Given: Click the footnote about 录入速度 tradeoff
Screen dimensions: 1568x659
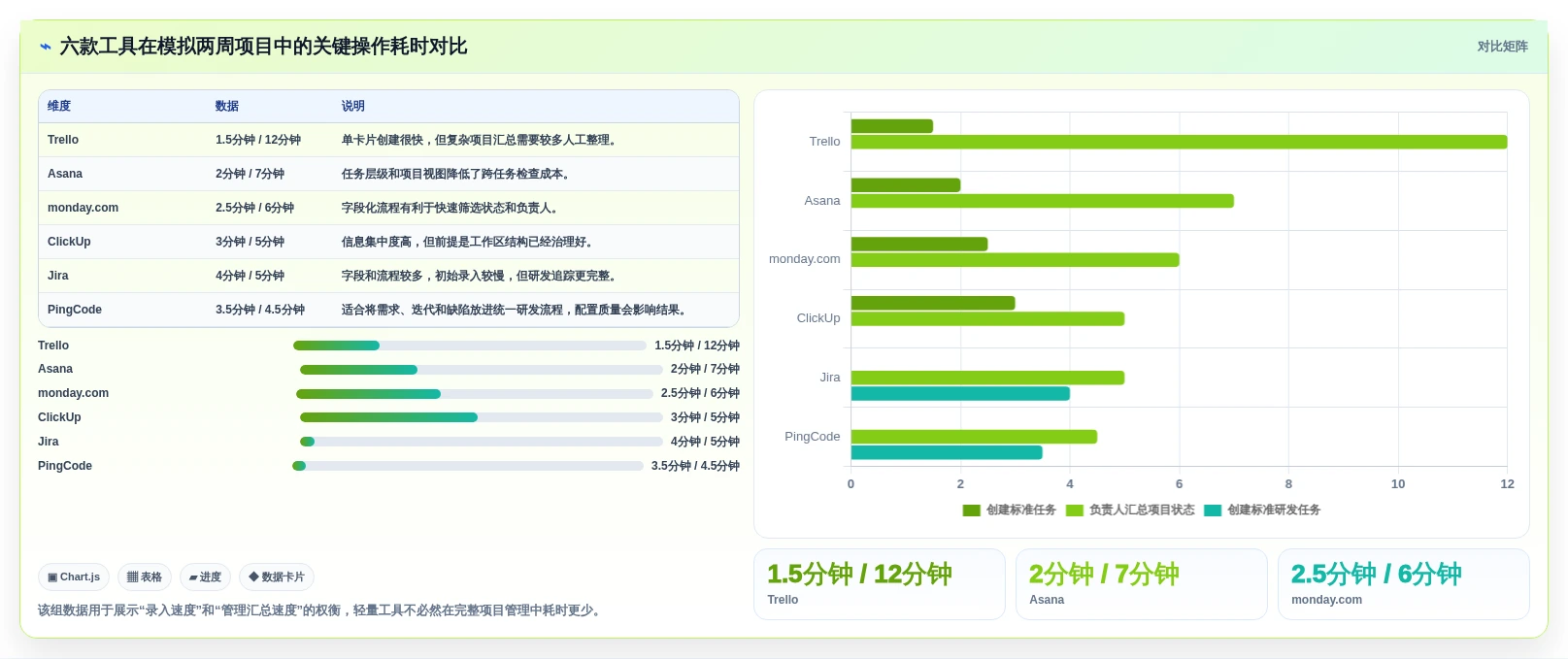Looking at the screenshot, I should (321, 610).
